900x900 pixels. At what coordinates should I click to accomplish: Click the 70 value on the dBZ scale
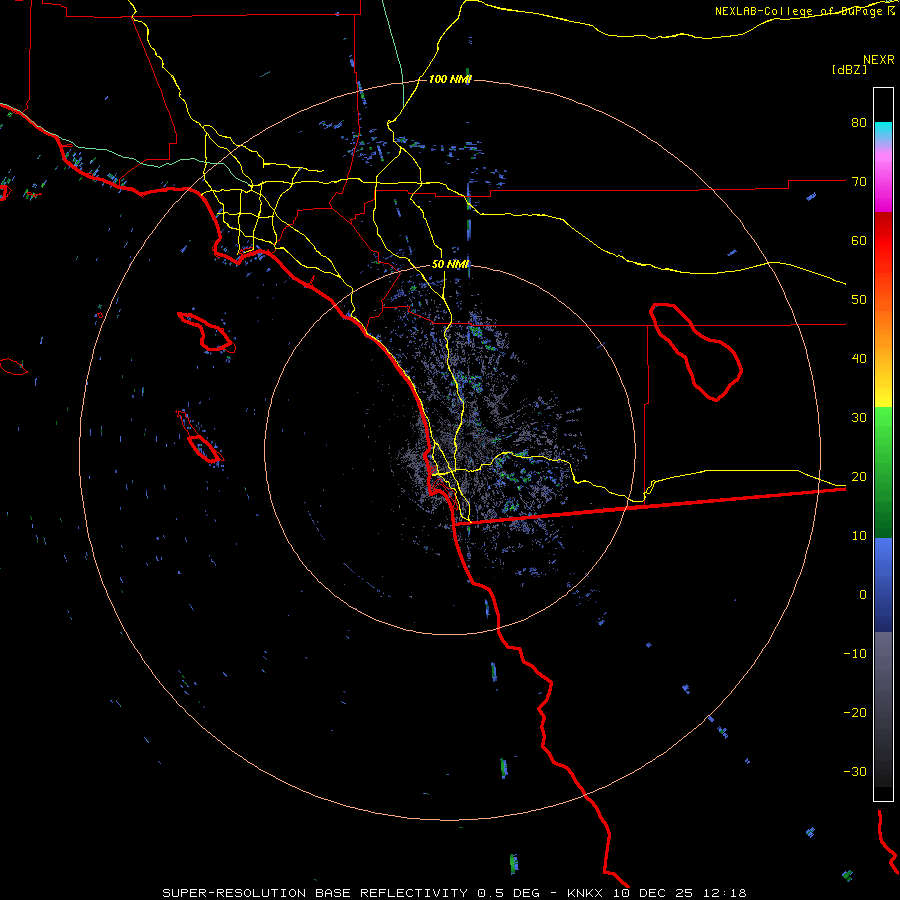[859, 182]
